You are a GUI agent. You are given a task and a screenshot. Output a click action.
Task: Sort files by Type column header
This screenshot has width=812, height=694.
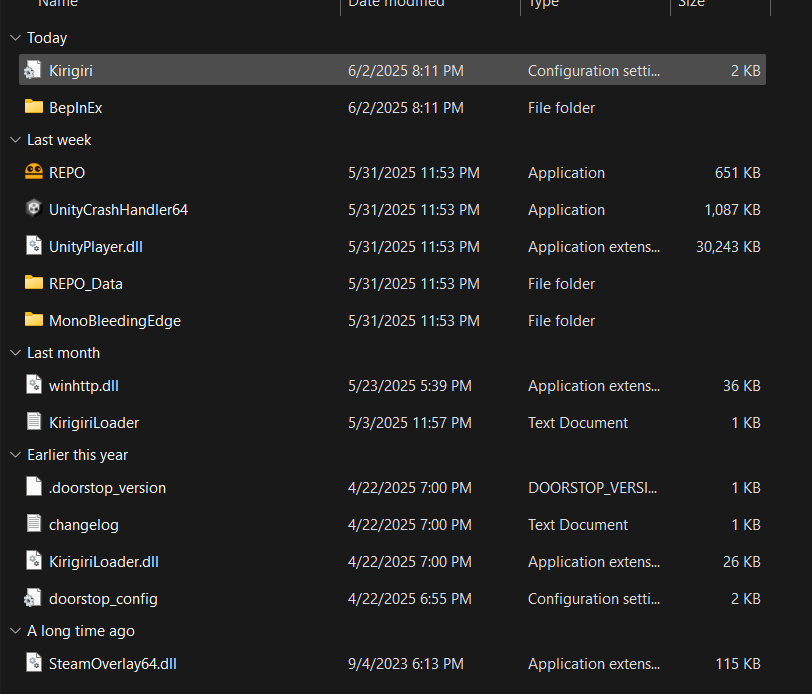pyautogui.click(x=544, y=5)
